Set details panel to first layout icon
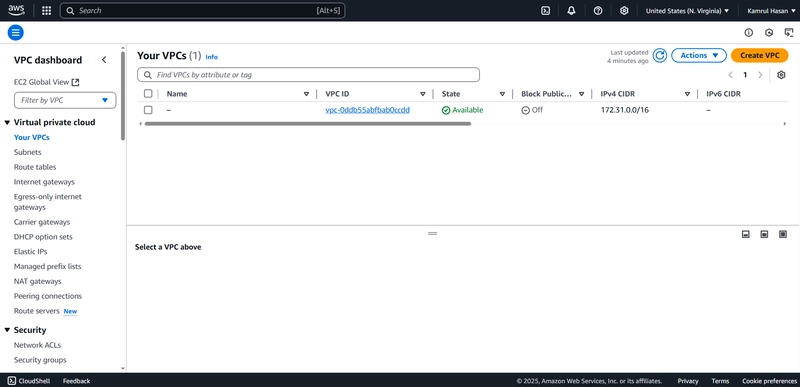The height and width of the screenshot is (387, 800). click(745, 234)
